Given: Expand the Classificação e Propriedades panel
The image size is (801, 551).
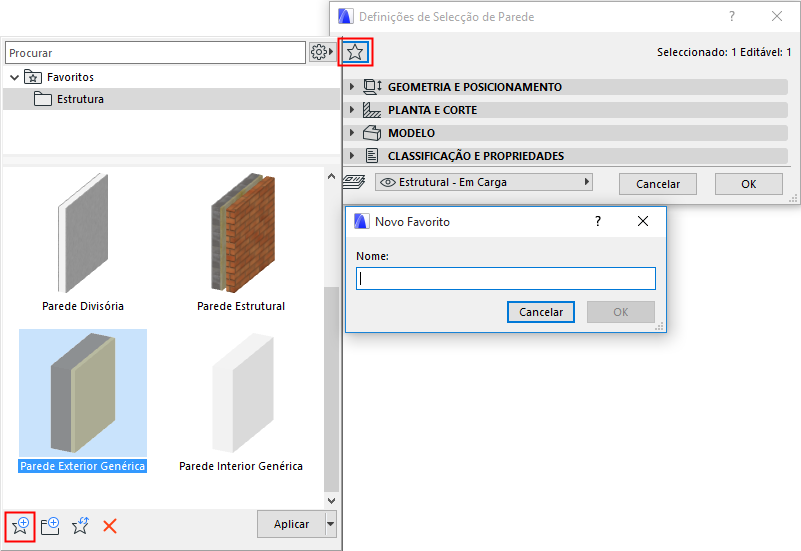Looking at the screenshot, I should pos(351,156).
